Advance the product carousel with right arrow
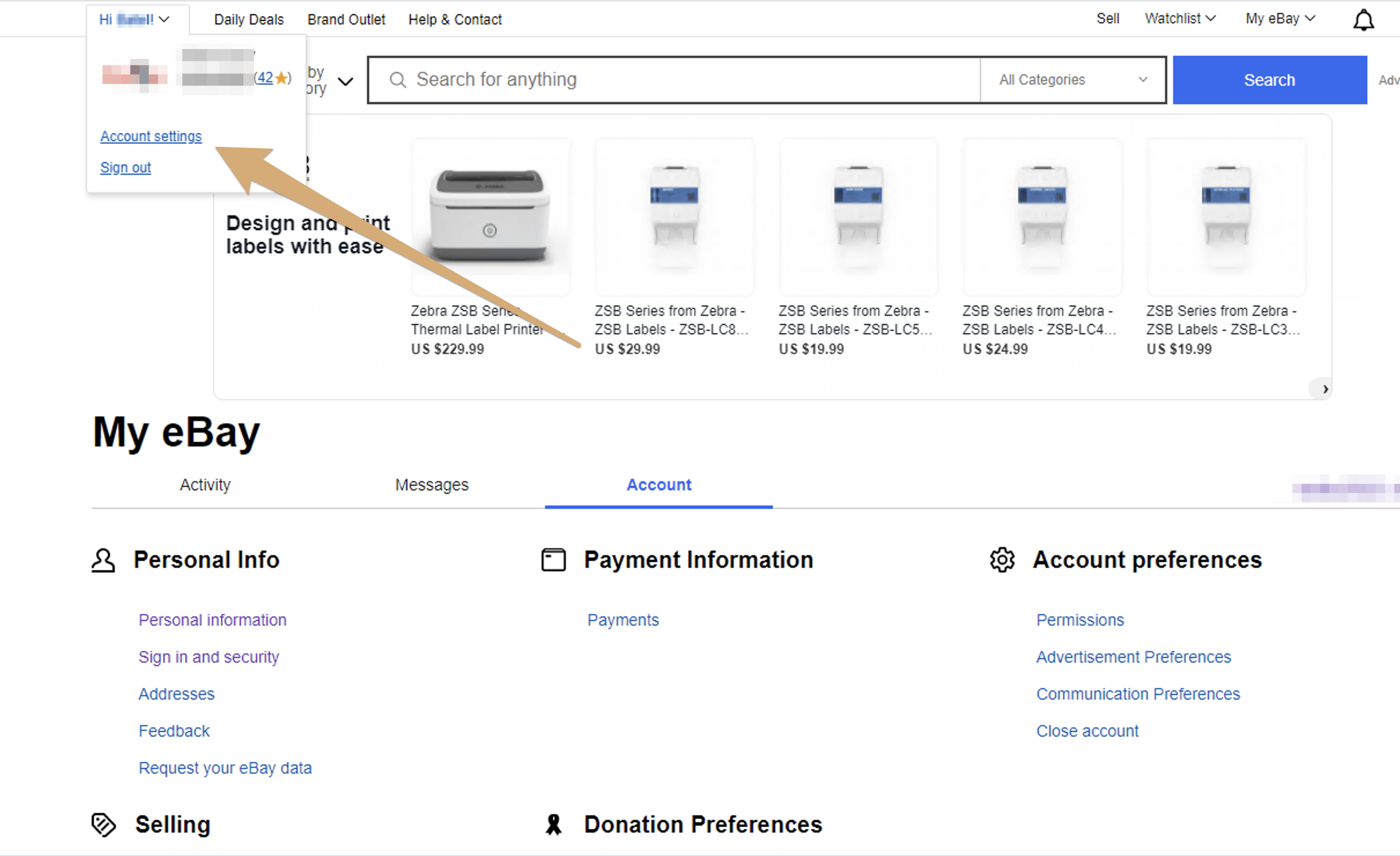The image size is (1400, 856). [x=1325, y=389]
